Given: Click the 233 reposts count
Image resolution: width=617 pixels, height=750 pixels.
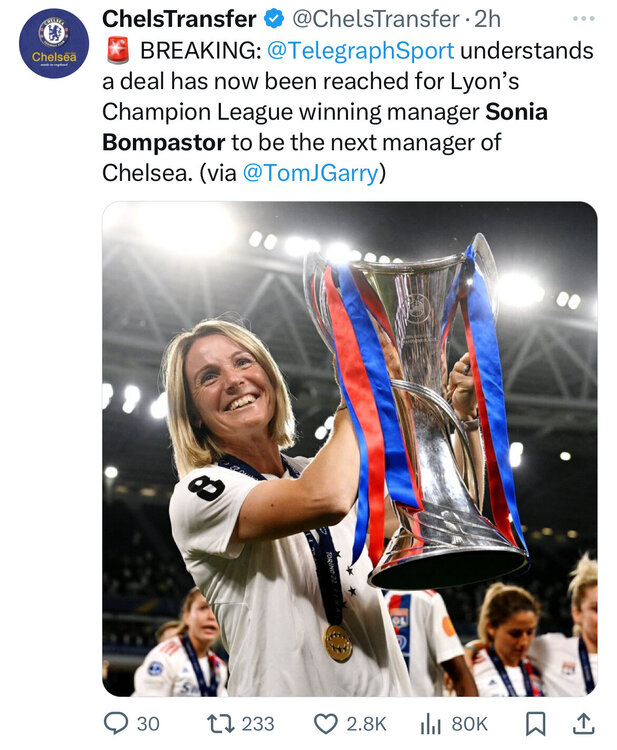Looking at the screenshot, I should (258, 724).
